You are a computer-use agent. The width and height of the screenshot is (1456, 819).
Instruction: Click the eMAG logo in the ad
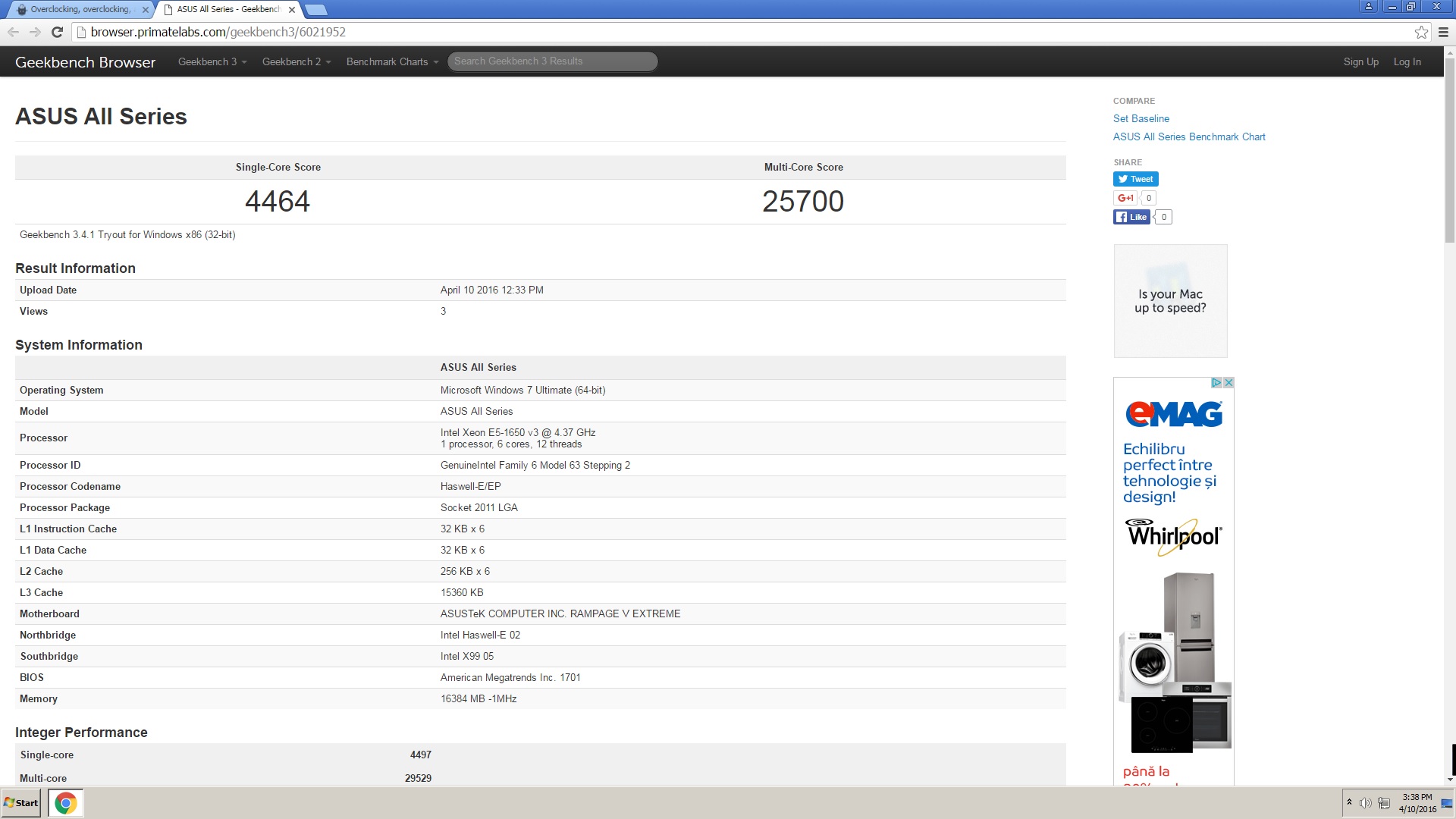click(1173, 413)
